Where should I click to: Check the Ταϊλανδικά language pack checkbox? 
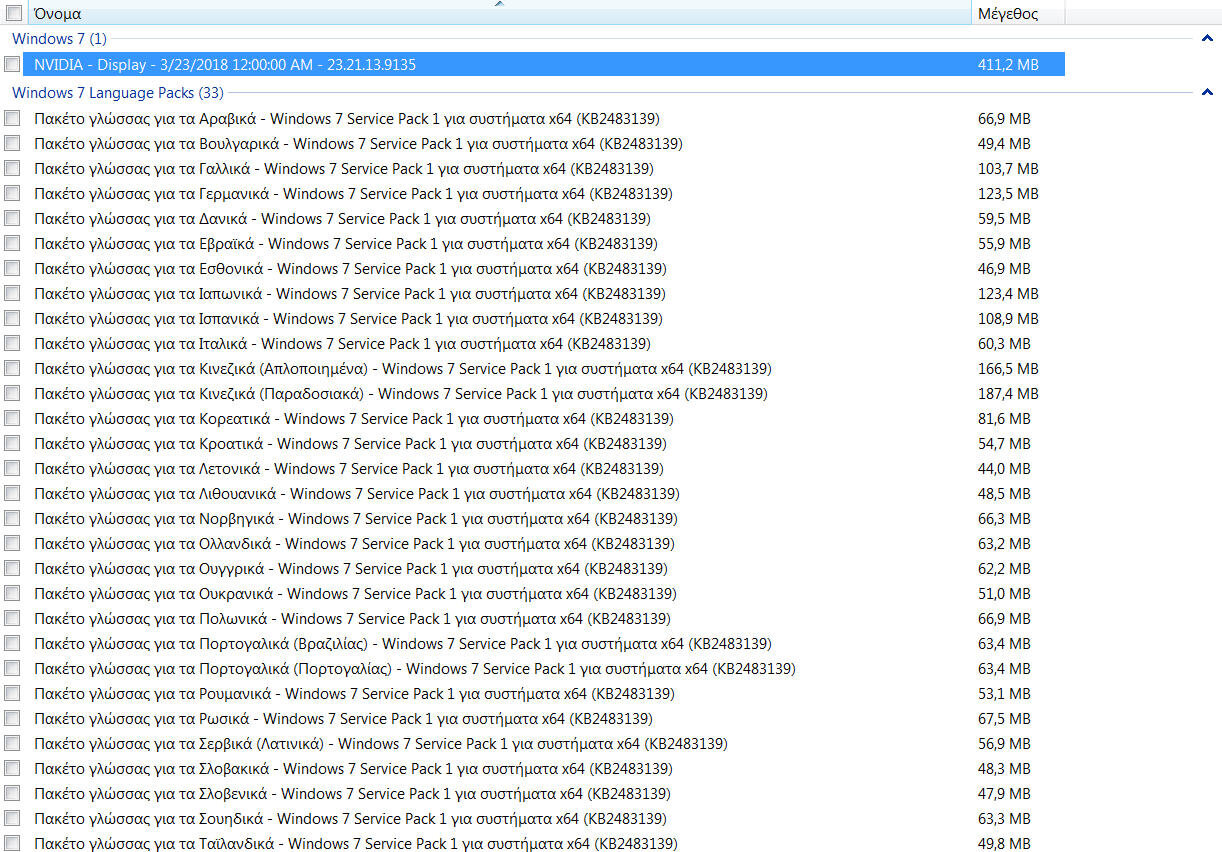pyautogui.click(x=12, y=843)
